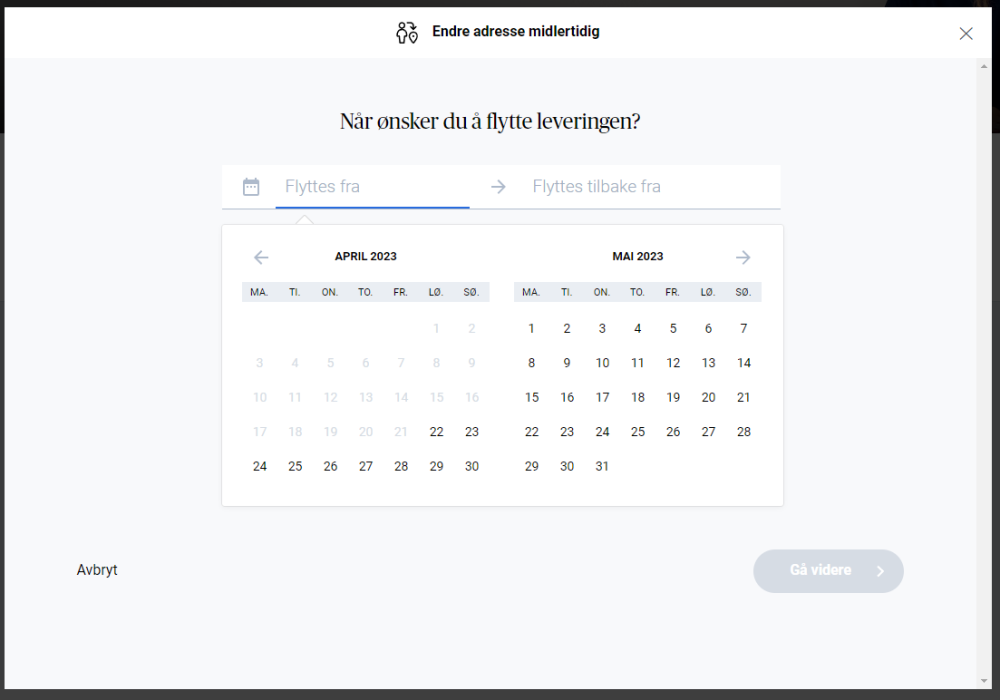The height and width of the screenshot is (700, 1000).
Task: Pick April 27 in the calendar
Action: point(366,466)
